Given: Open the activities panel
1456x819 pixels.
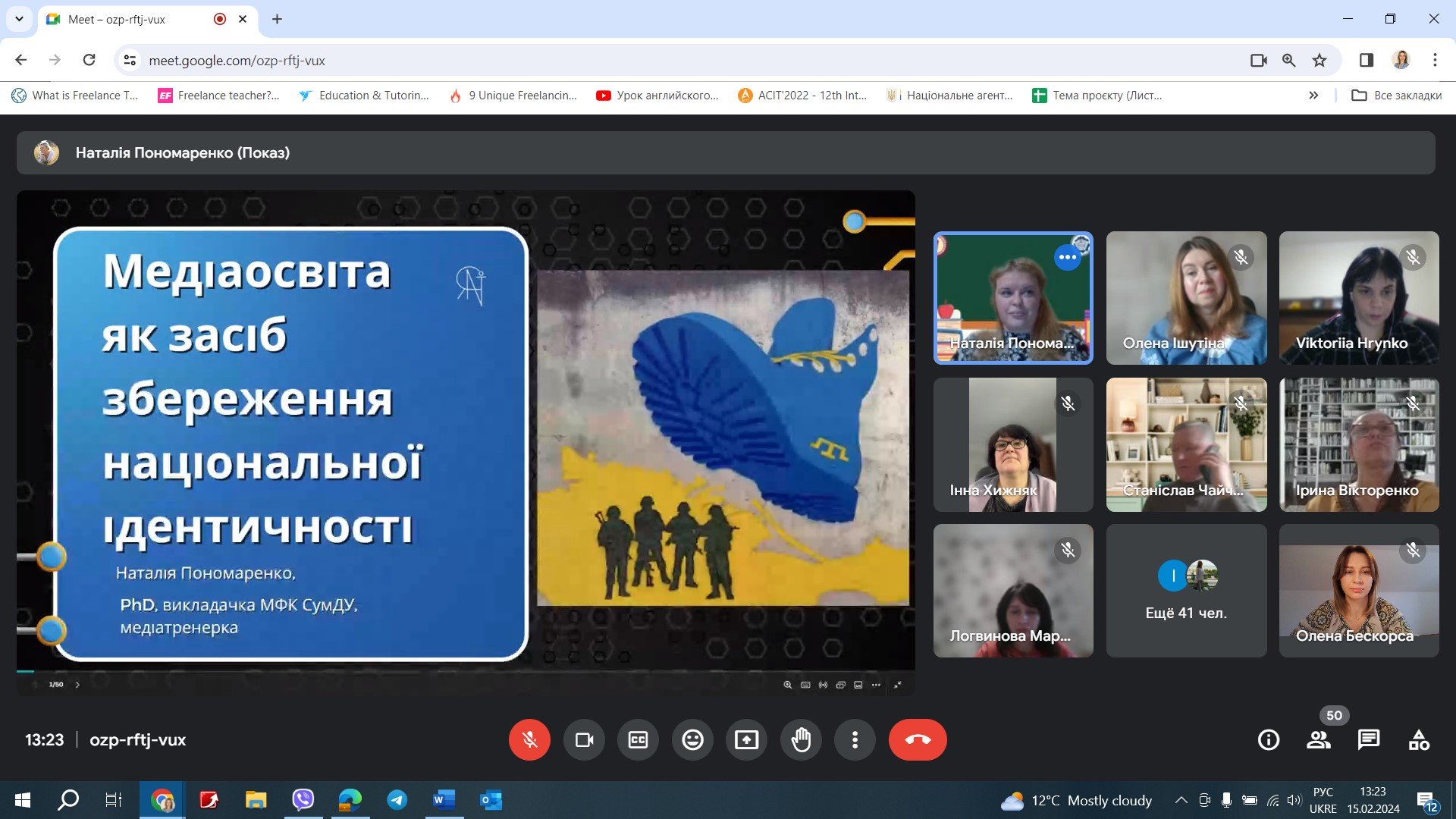Looking at the screenshot, I should click(x=1419, y=739).
